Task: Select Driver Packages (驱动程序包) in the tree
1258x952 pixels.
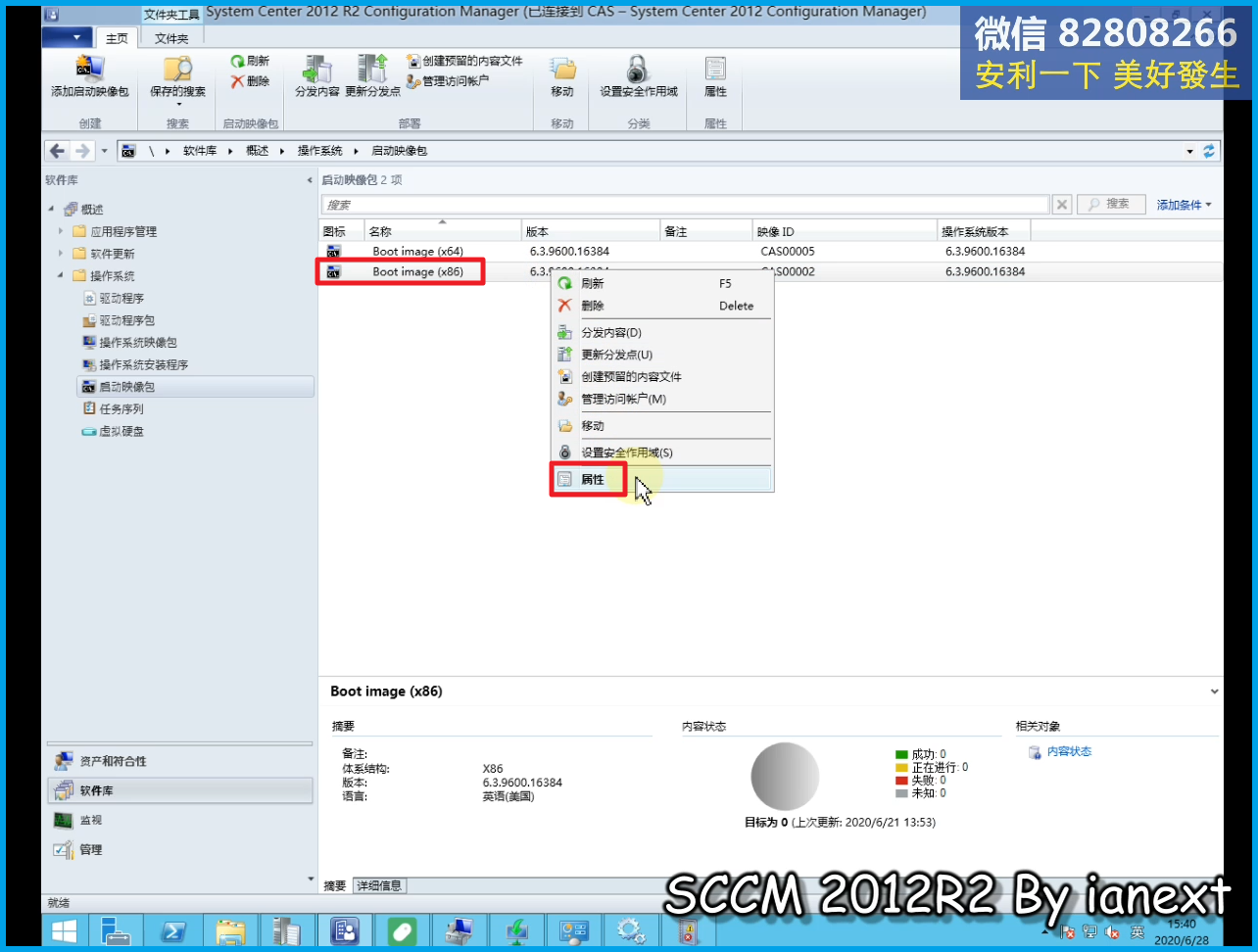Action: (127, 320)
